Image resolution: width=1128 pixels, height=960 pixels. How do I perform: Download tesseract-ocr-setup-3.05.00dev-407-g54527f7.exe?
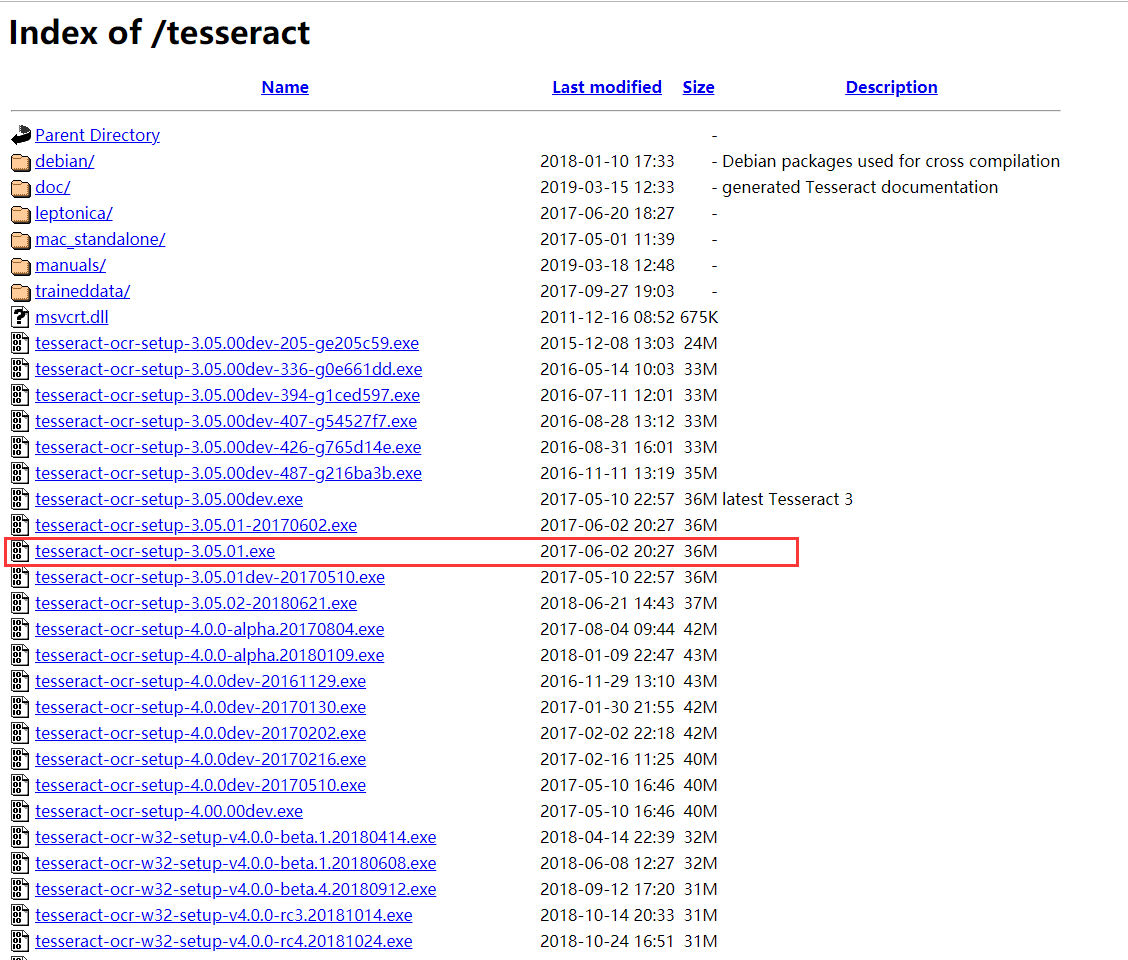pos(226,421)
